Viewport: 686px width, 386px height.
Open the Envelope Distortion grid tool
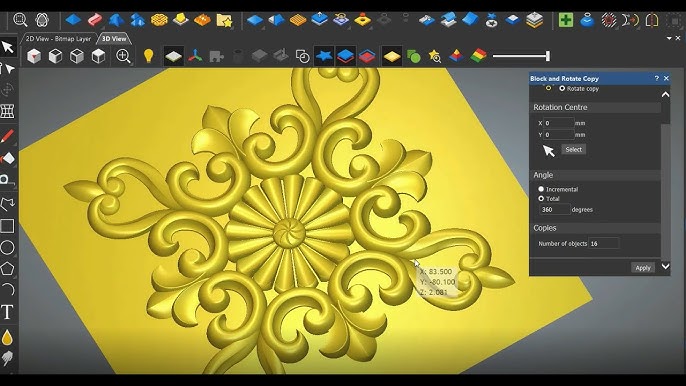pyautogui.click(x=7, y=111)
